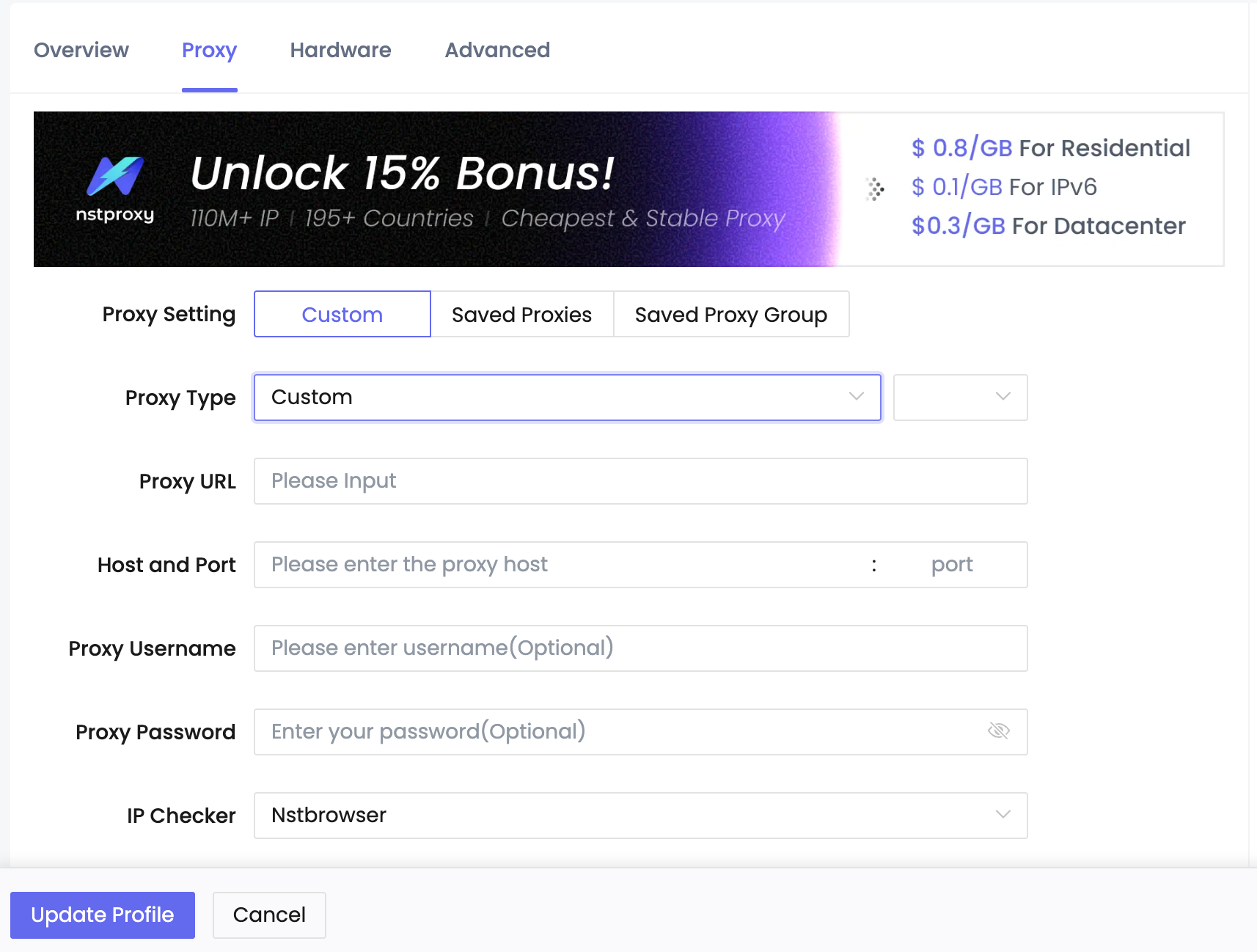Focus the Proxy URL input field
This screenshot has width=1257, height=952.
click(x=640, y=481)
